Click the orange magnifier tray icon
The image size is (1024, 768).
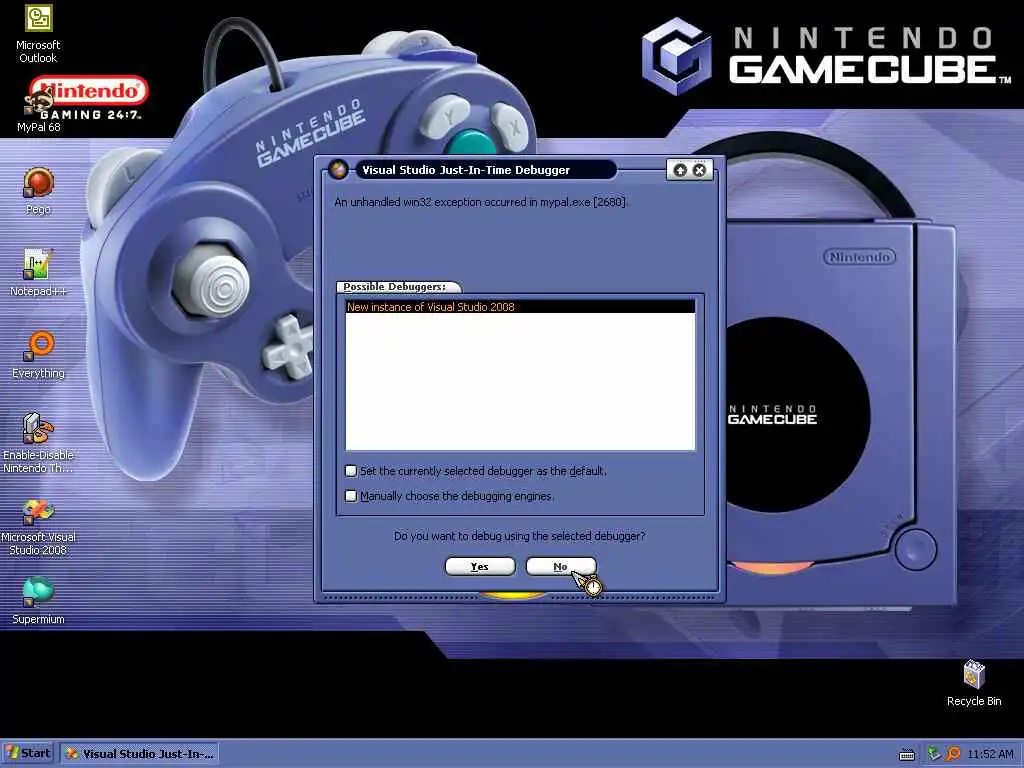(953, 754)
